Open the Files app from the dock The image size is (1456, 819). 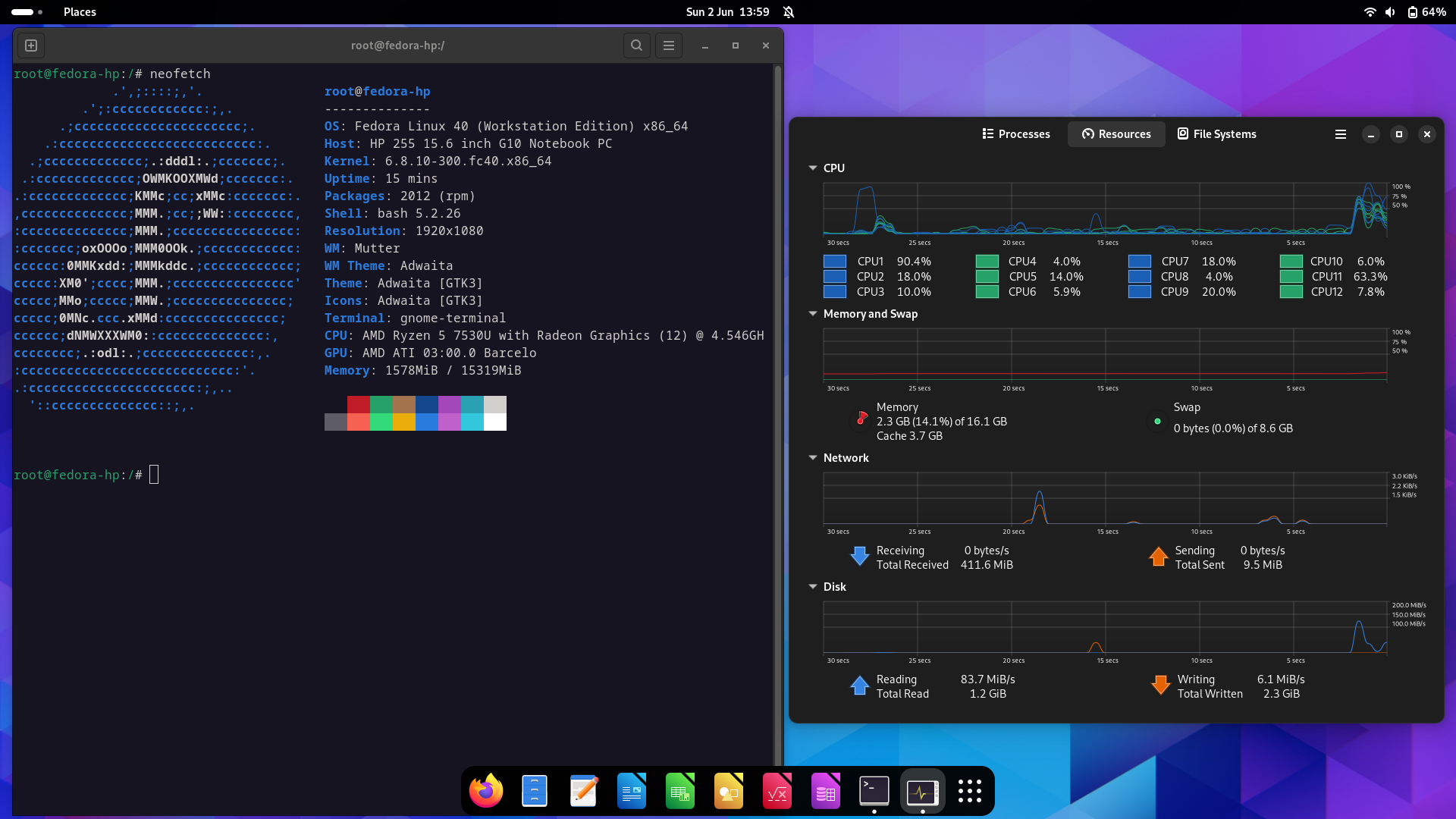(x=535, y=792)
